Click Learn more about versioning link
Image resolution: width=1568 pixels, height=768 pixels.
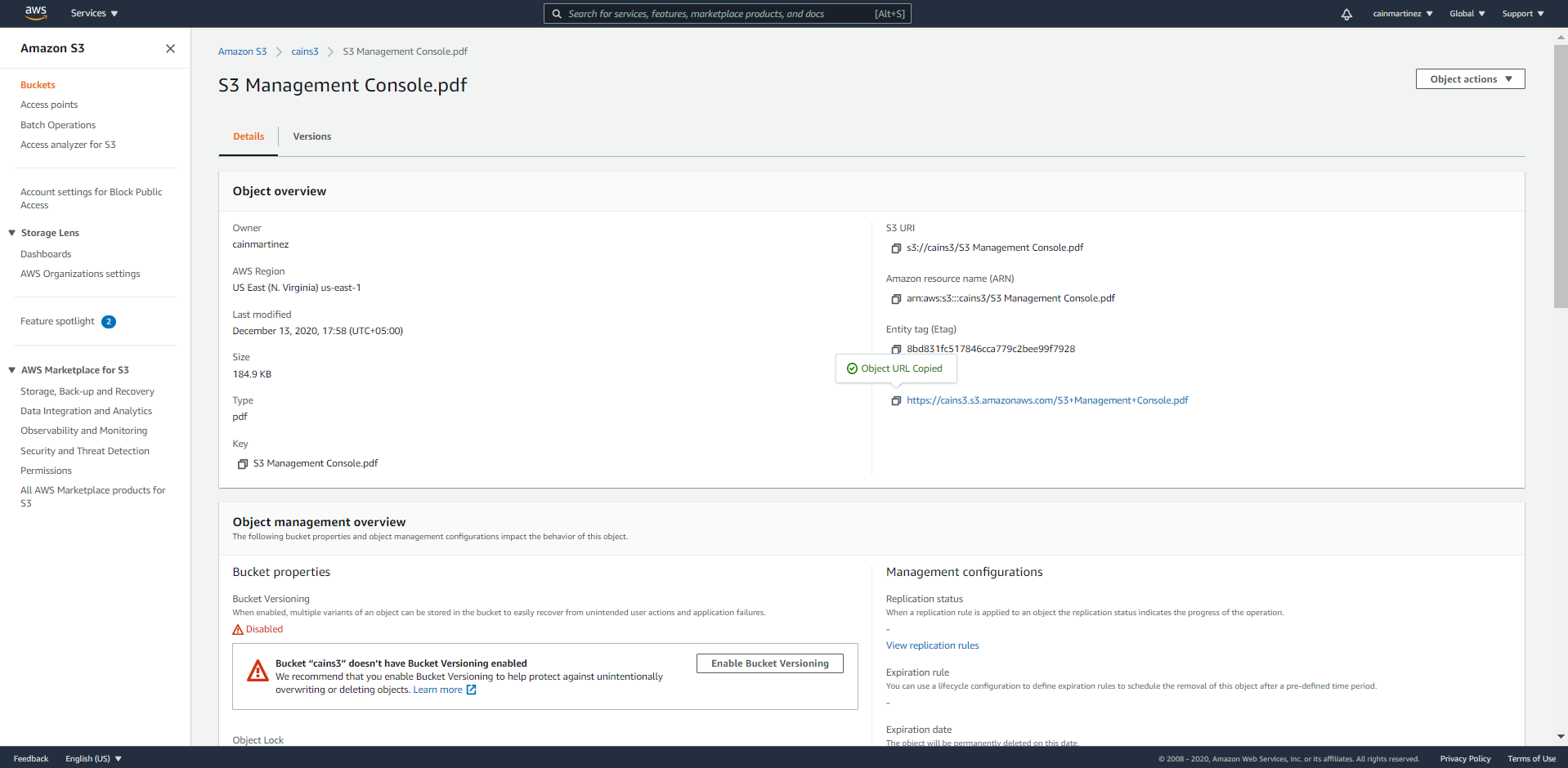(438, 690)
